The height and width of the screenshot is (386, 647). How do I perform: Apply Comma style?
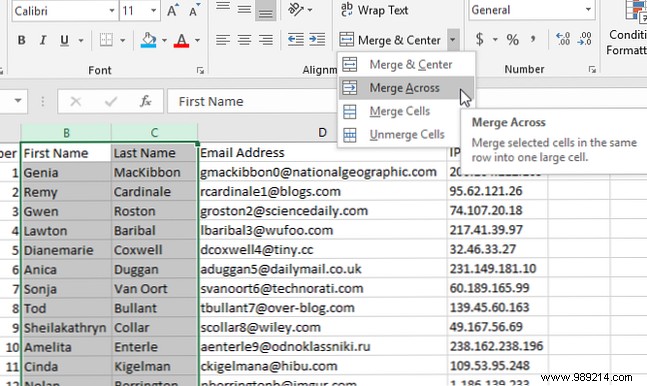(x=533, y=40)
